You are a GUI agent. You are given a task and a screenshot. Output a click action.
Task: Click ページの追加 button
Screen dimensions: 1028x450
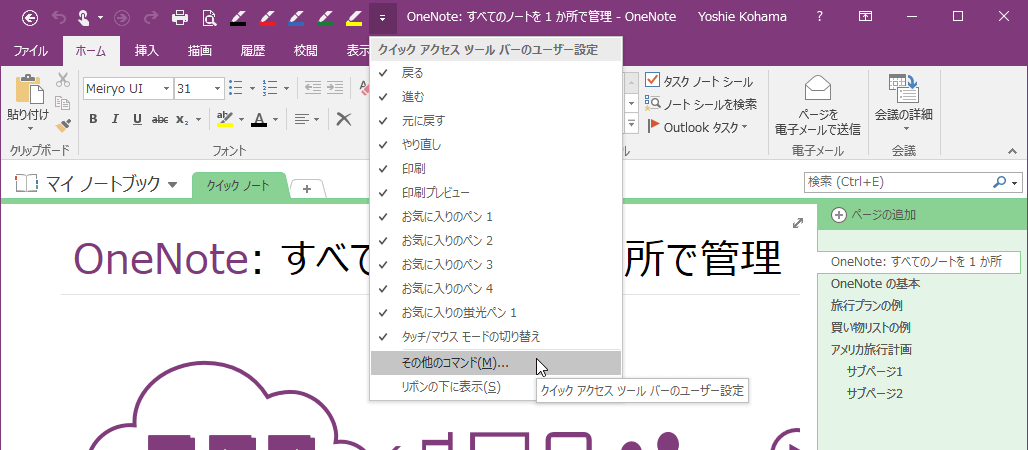[874, 215]
